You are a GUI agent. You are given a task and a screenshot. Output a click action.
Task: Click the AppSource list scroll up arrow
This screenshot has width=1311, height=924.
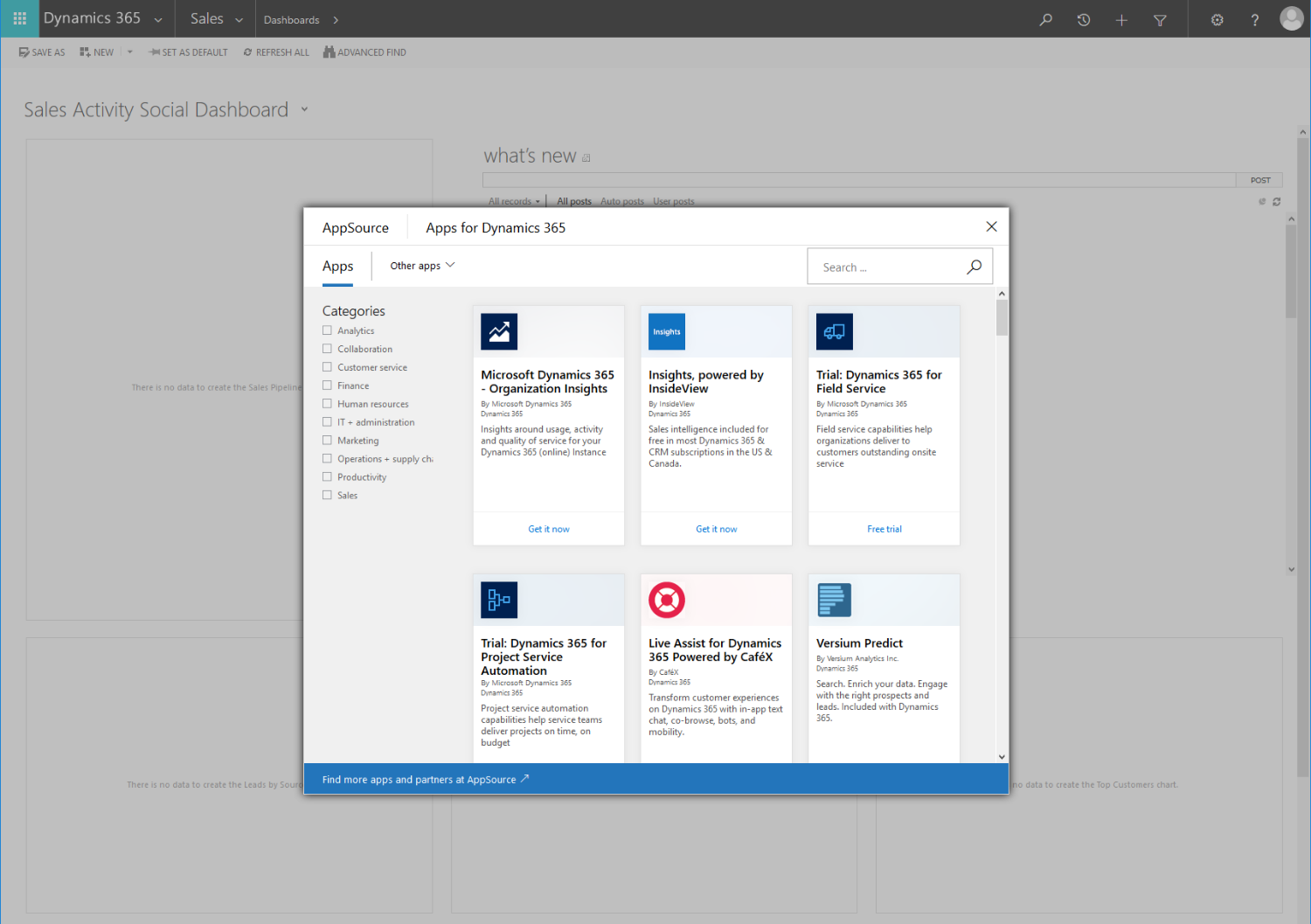[1002, 294]
